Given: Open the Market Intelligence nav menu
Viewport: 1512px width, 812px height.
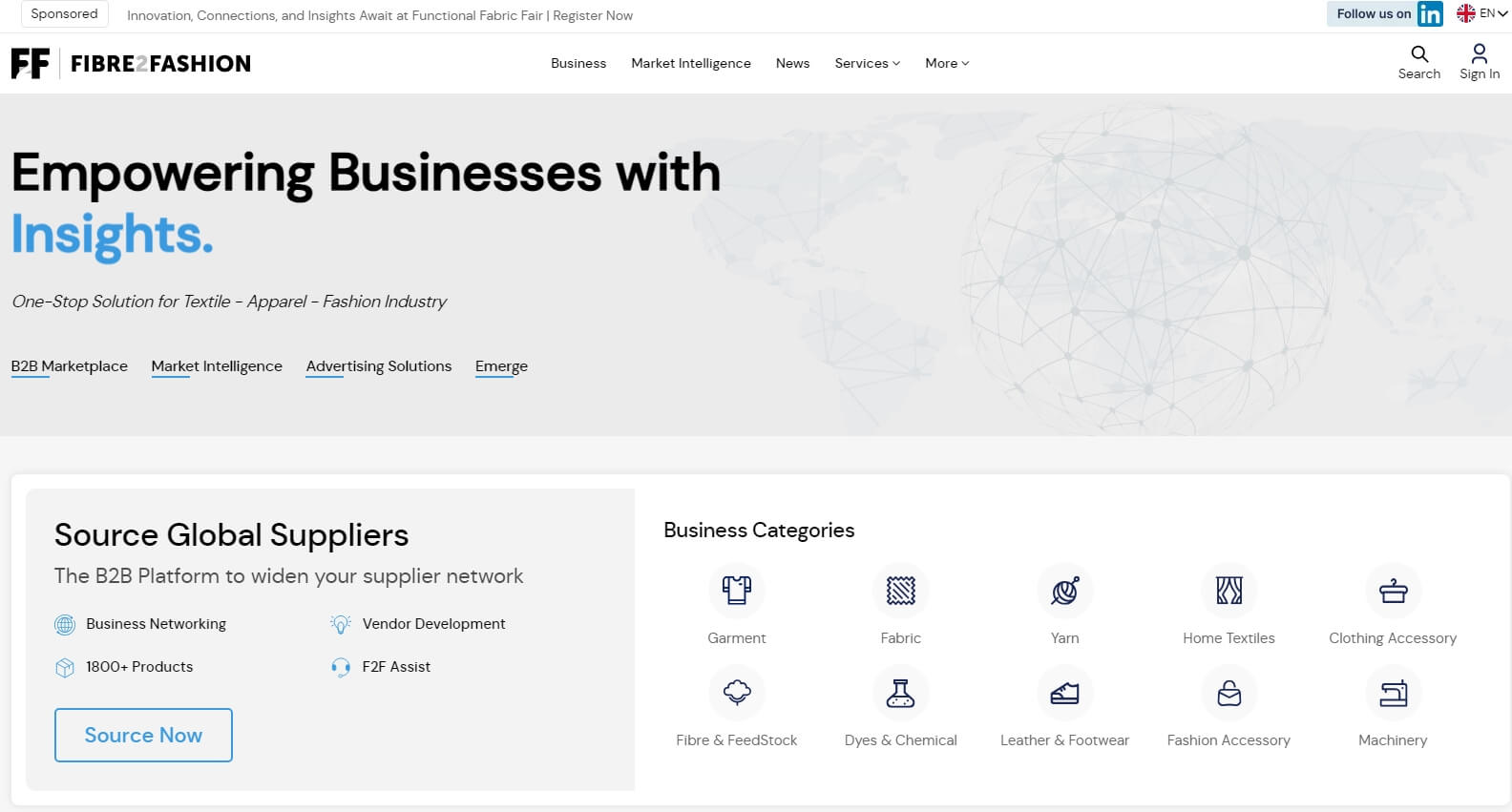Looking at the screenshot, I should click(x=691, y=63).
